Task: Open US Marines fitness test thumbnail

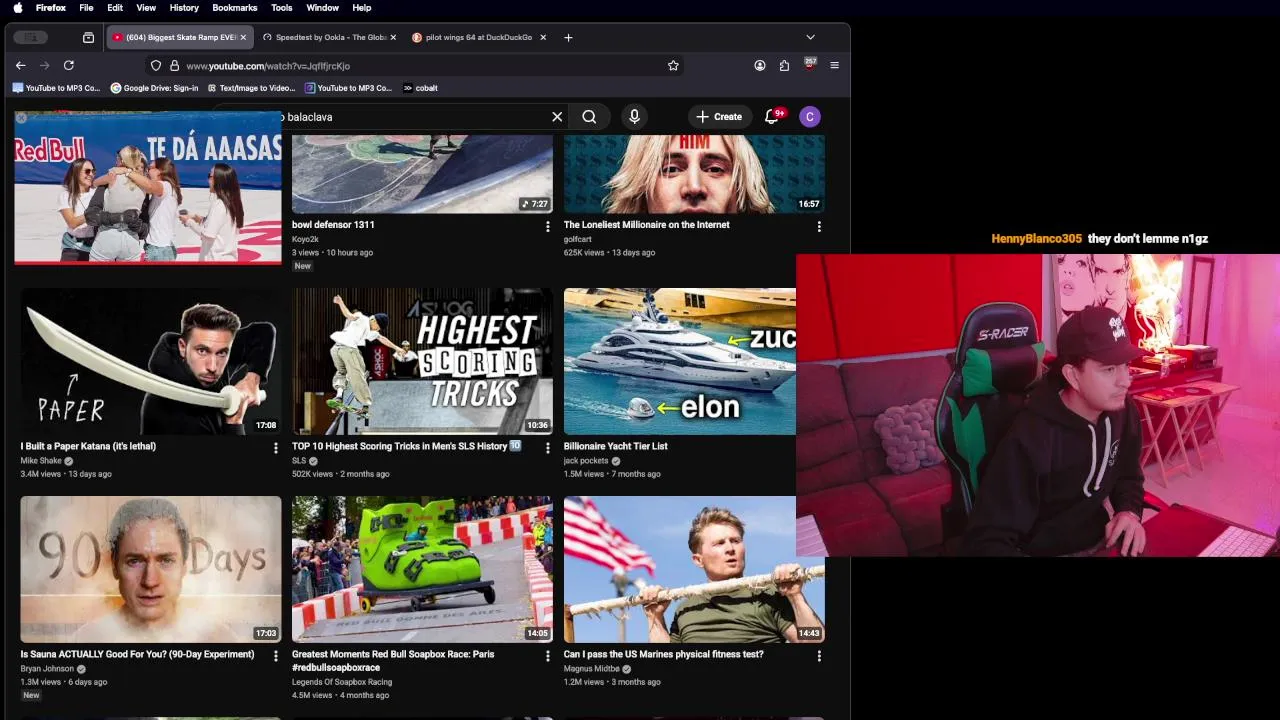Action: 694,569
